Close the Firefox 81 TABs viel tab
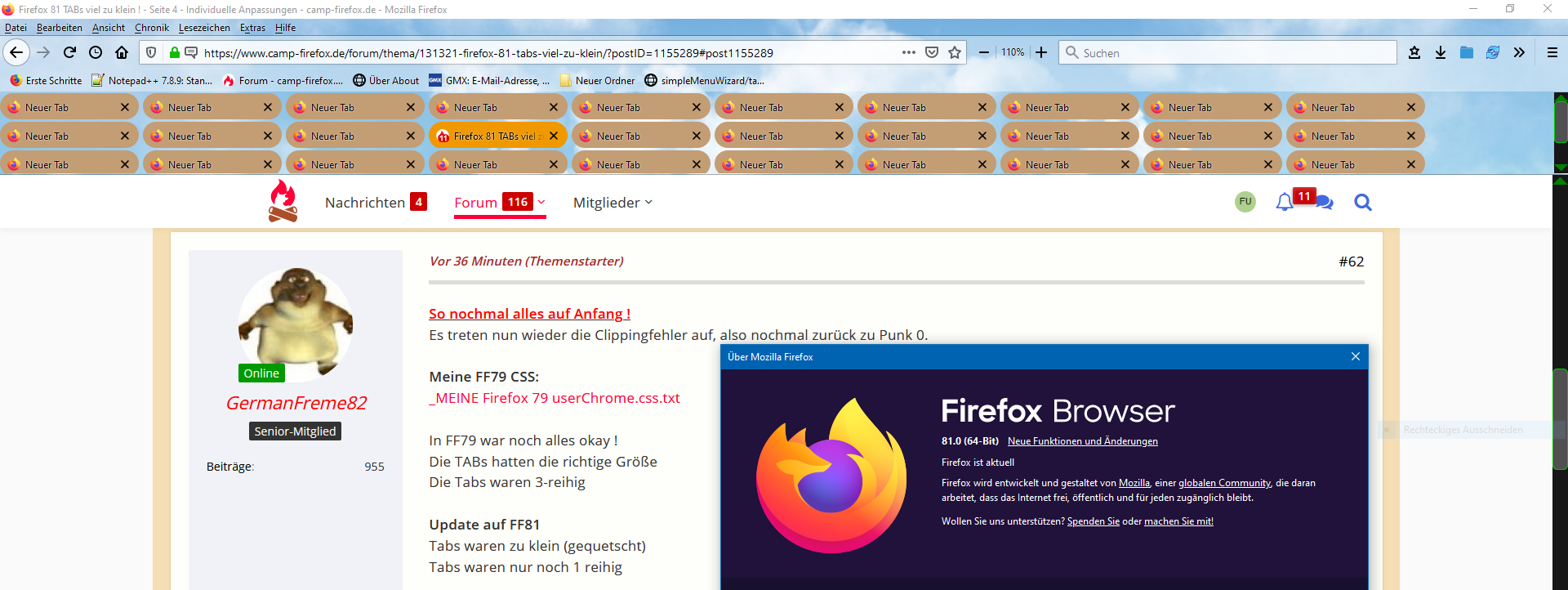Image resolution: width=1568 pixels, height=590 pixels. [x=554, y=136]
